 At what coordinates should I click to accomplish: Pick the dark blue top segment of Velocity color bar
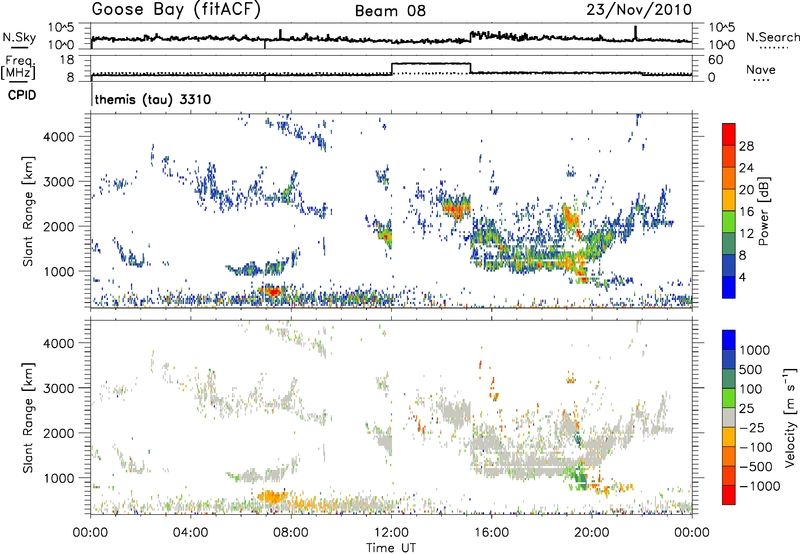[x=729, y=340]
